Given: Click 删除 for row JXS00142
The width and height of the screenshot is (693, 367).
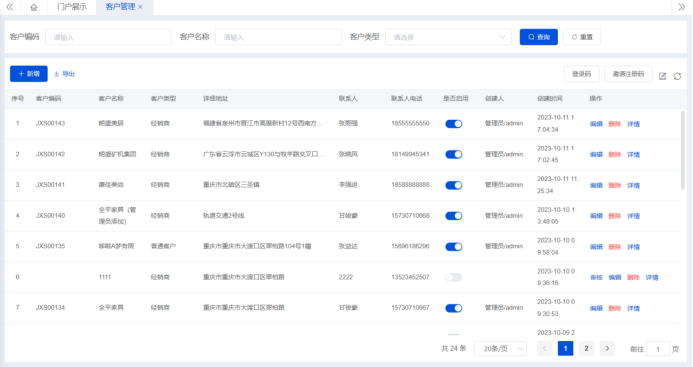Looking at the screenshot, I should coord(615,155).
